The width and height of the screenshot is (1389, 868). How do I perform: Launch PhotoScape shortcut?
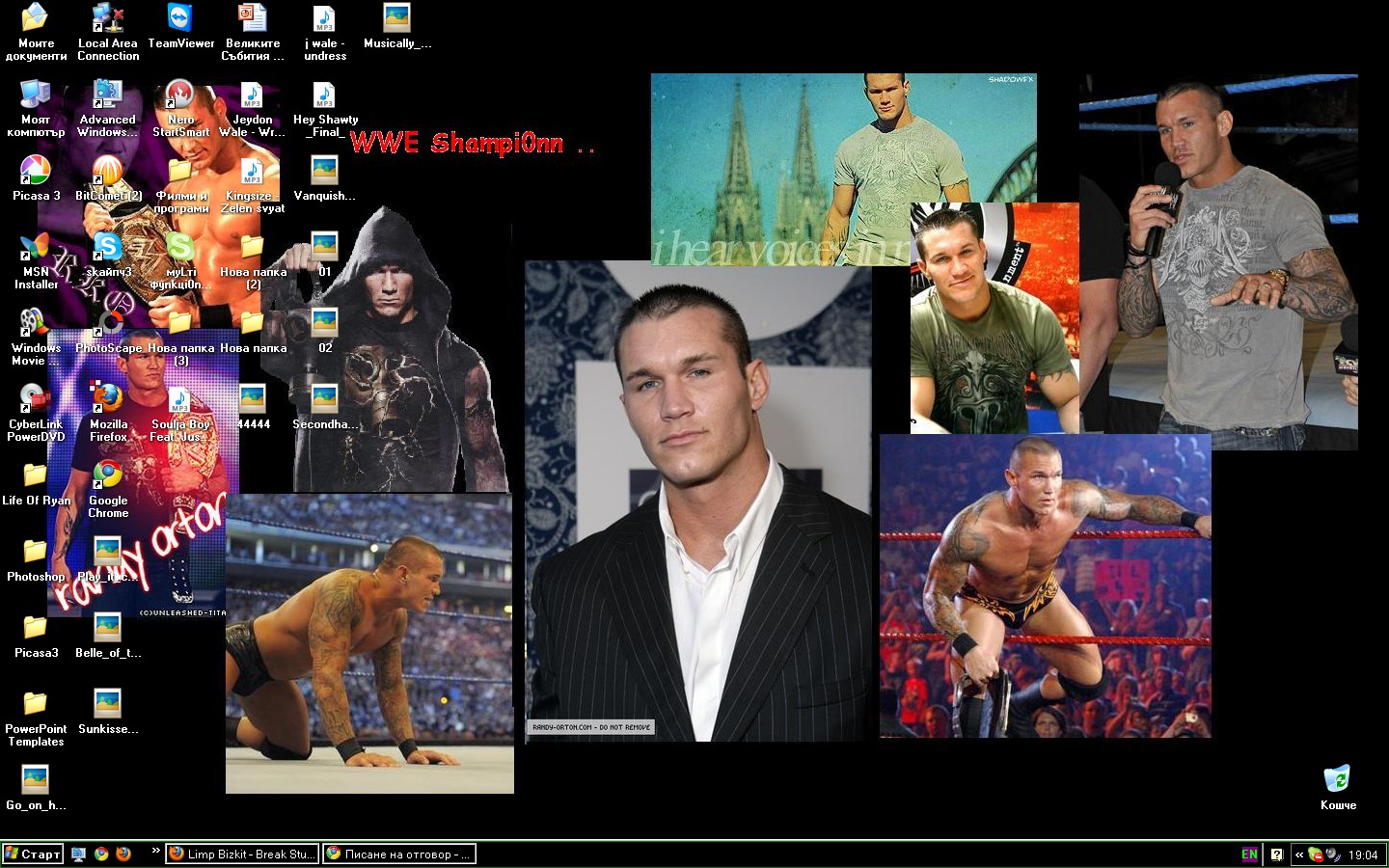point(108,331)
